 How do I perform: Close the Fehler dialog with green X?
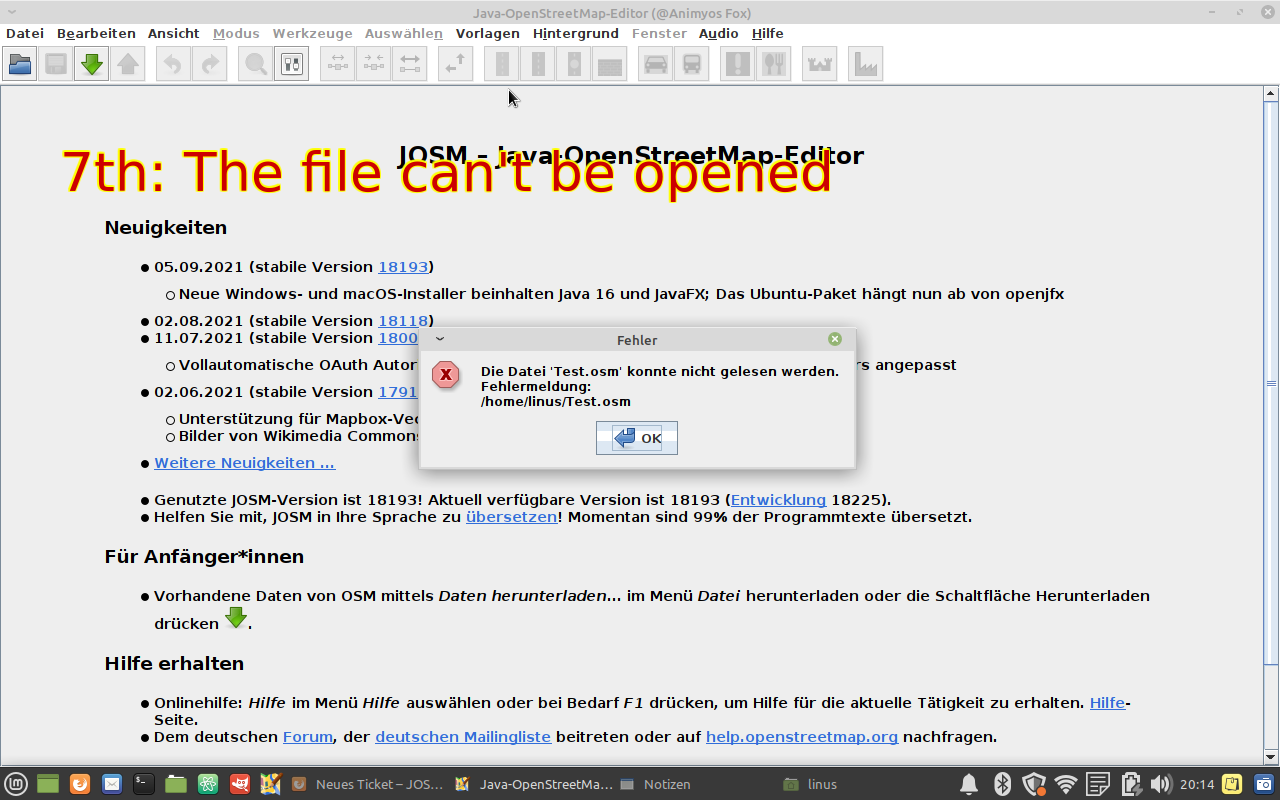(x=835, y=339)
